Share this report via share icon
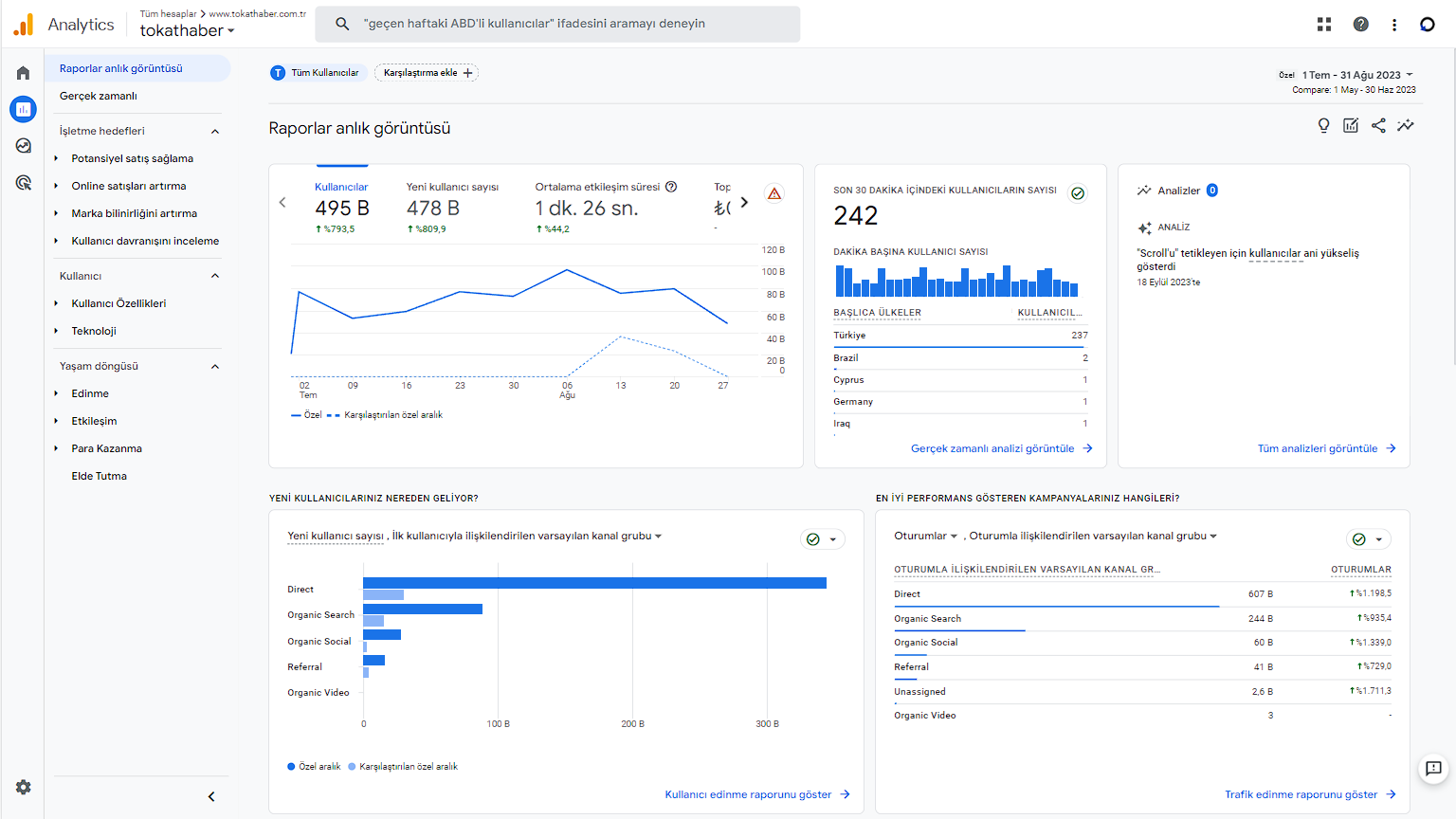Screen dimensions: 1456x819 tap(1378, 126)
